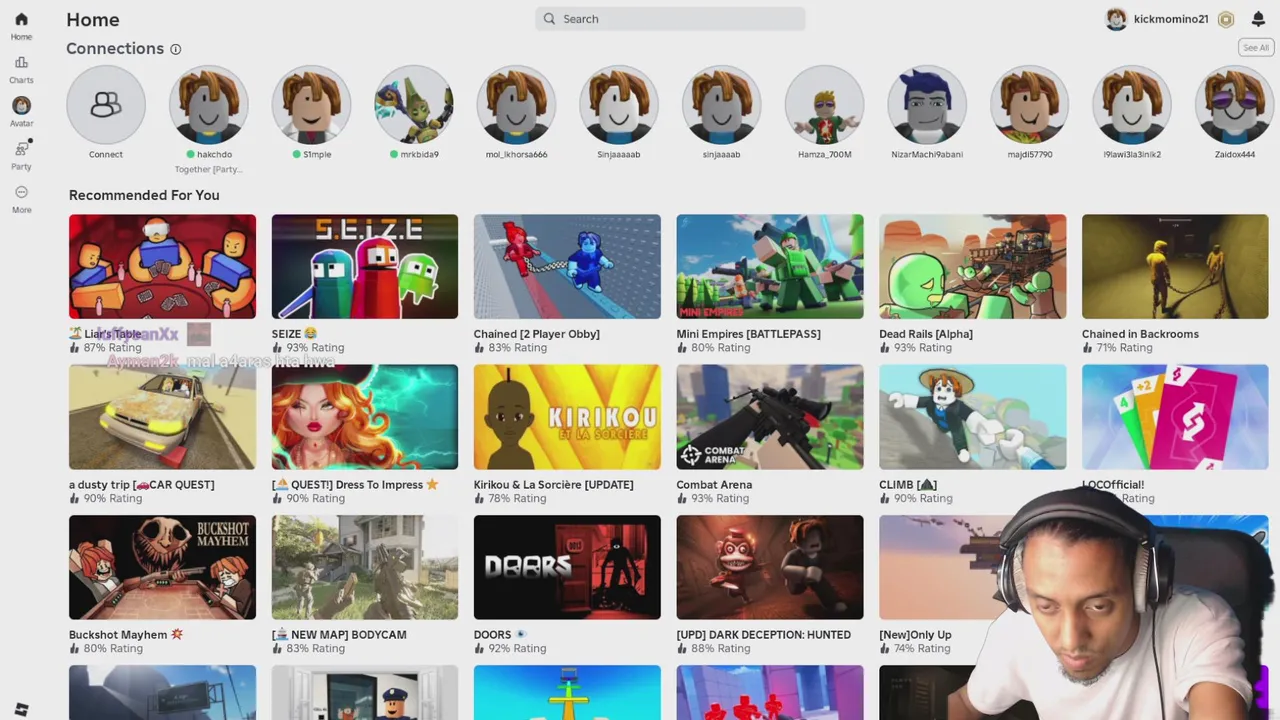Open Hamza_700M's connection avatar
1280x720 pixels.
824,105
